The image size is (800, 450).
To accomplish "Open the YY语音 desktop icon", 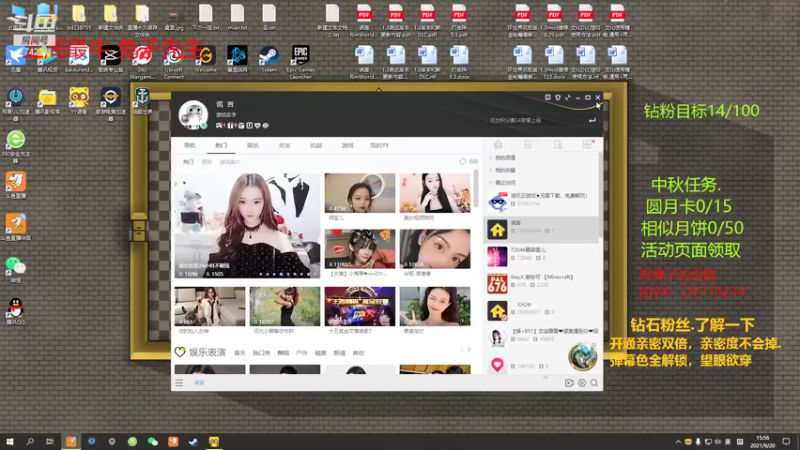I will tap(79, 100).
